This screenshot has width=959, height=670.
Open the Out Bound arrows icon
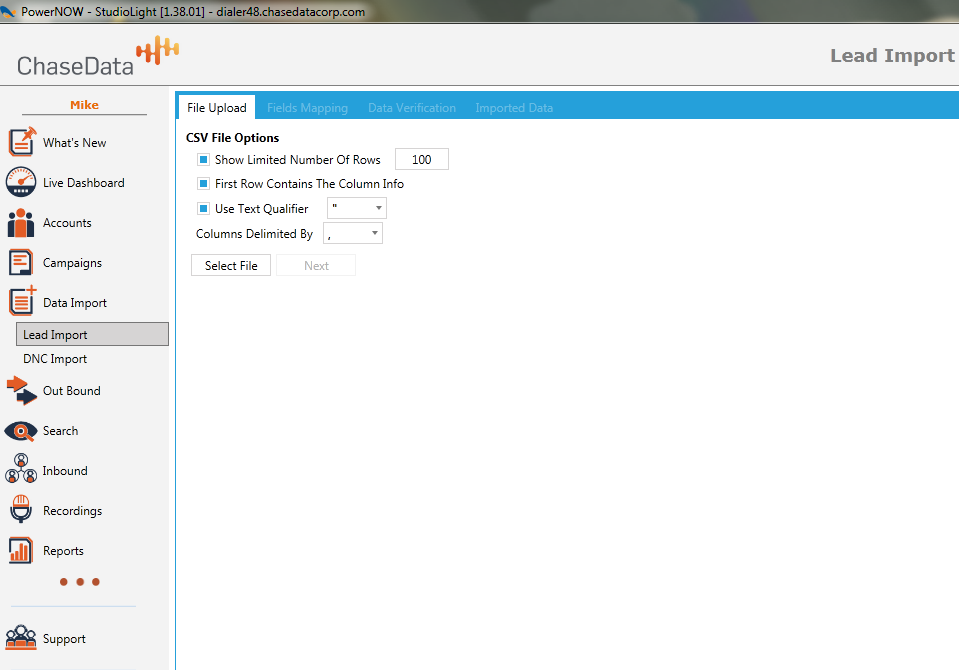[x=22, y=390]
